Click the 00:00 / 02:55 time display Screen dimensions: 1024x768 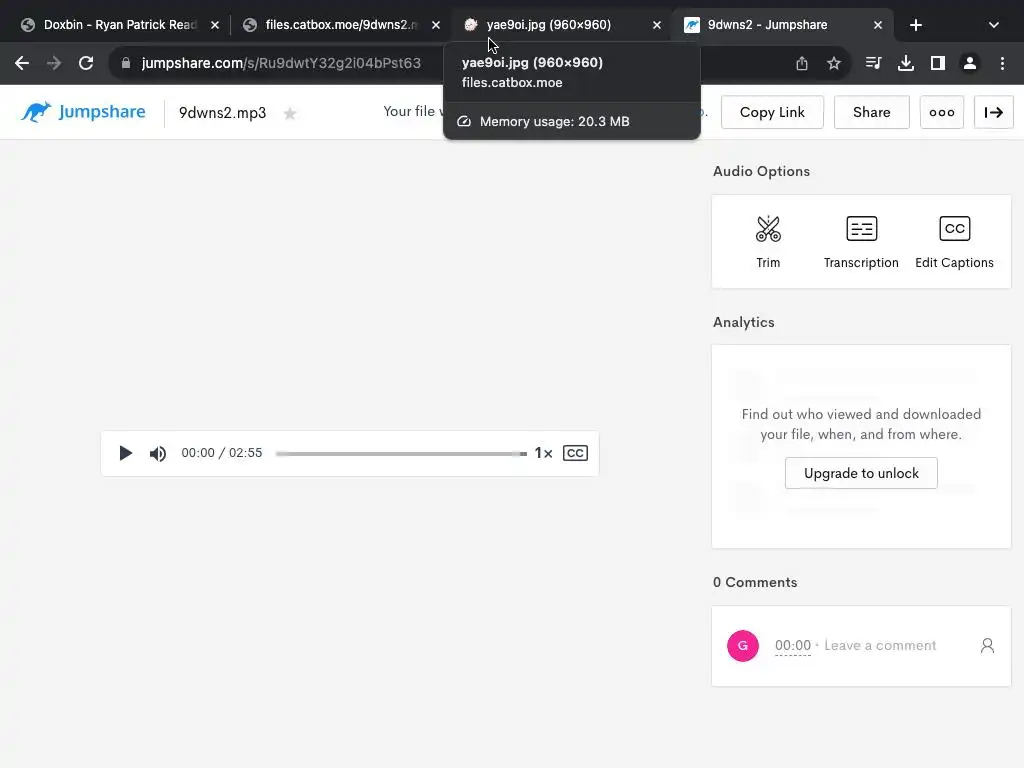point(221,453)
